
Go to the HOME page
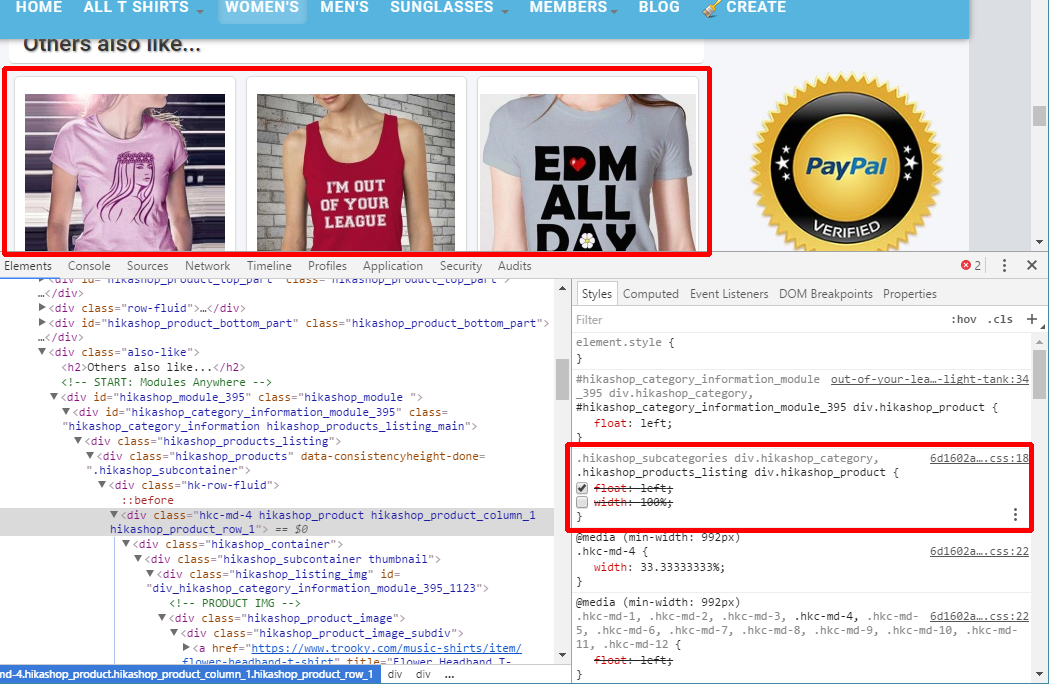39,7
